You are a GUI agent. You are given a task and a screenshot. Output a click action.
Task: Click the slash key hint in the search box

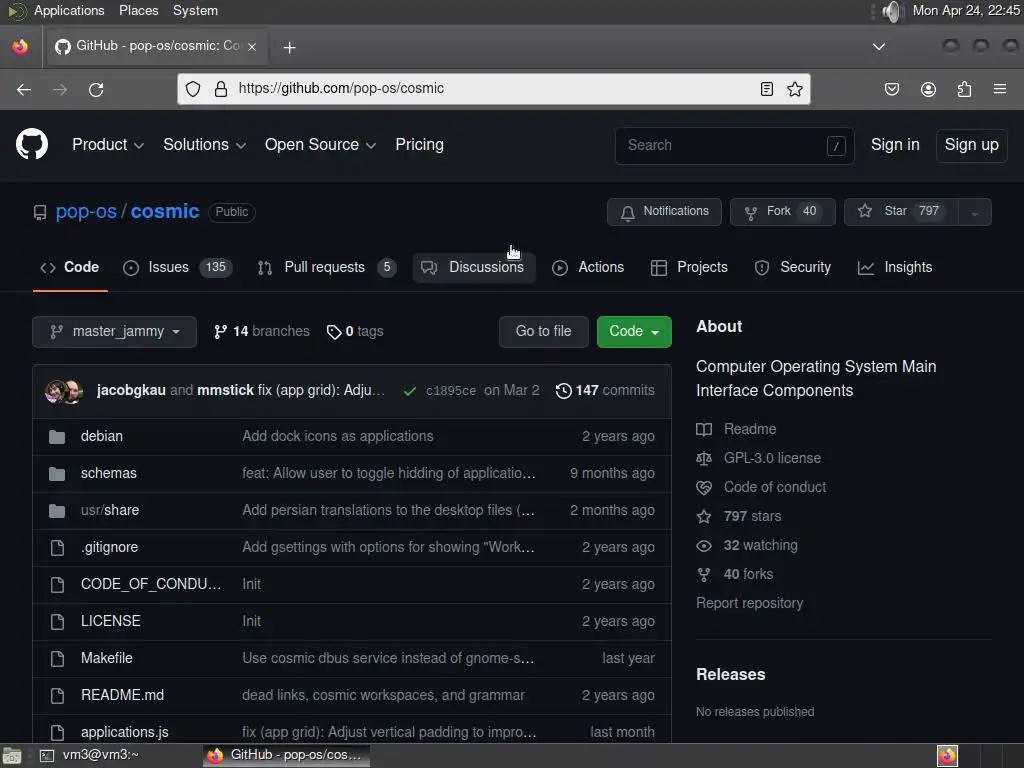click(836, 146)
